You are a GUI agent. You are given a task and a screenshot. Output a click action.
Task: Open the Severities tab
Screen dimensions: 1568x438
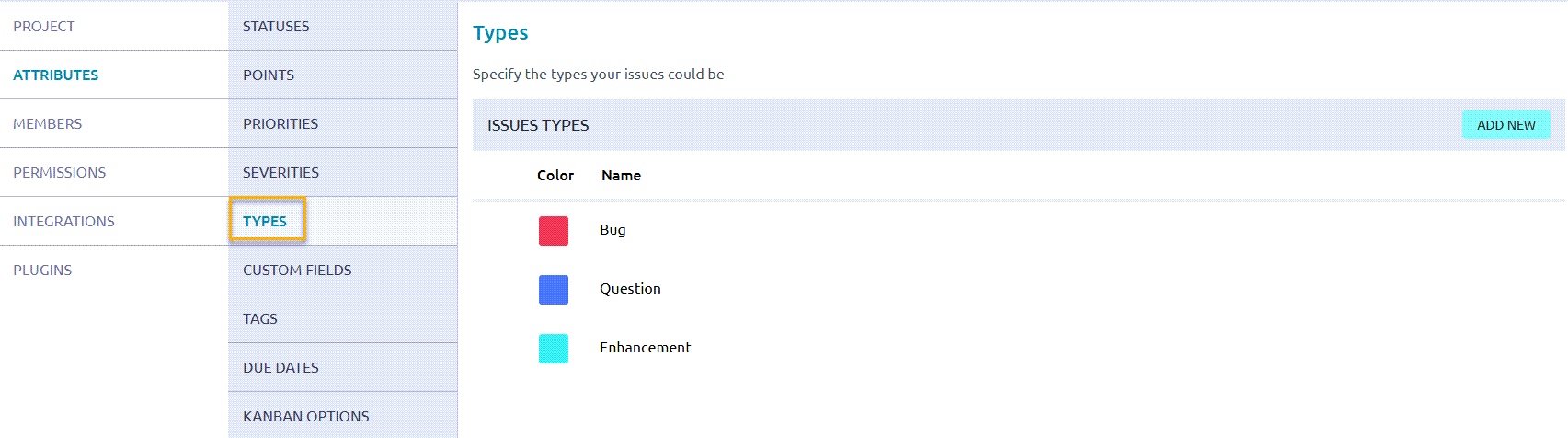280,172
